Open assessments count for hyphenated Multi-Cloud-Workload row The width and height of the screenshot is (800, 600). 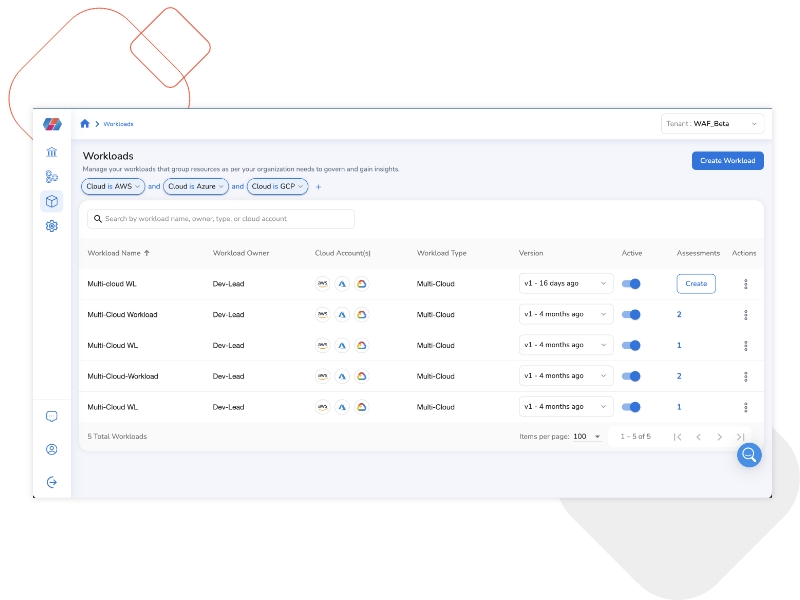point(679,376)
